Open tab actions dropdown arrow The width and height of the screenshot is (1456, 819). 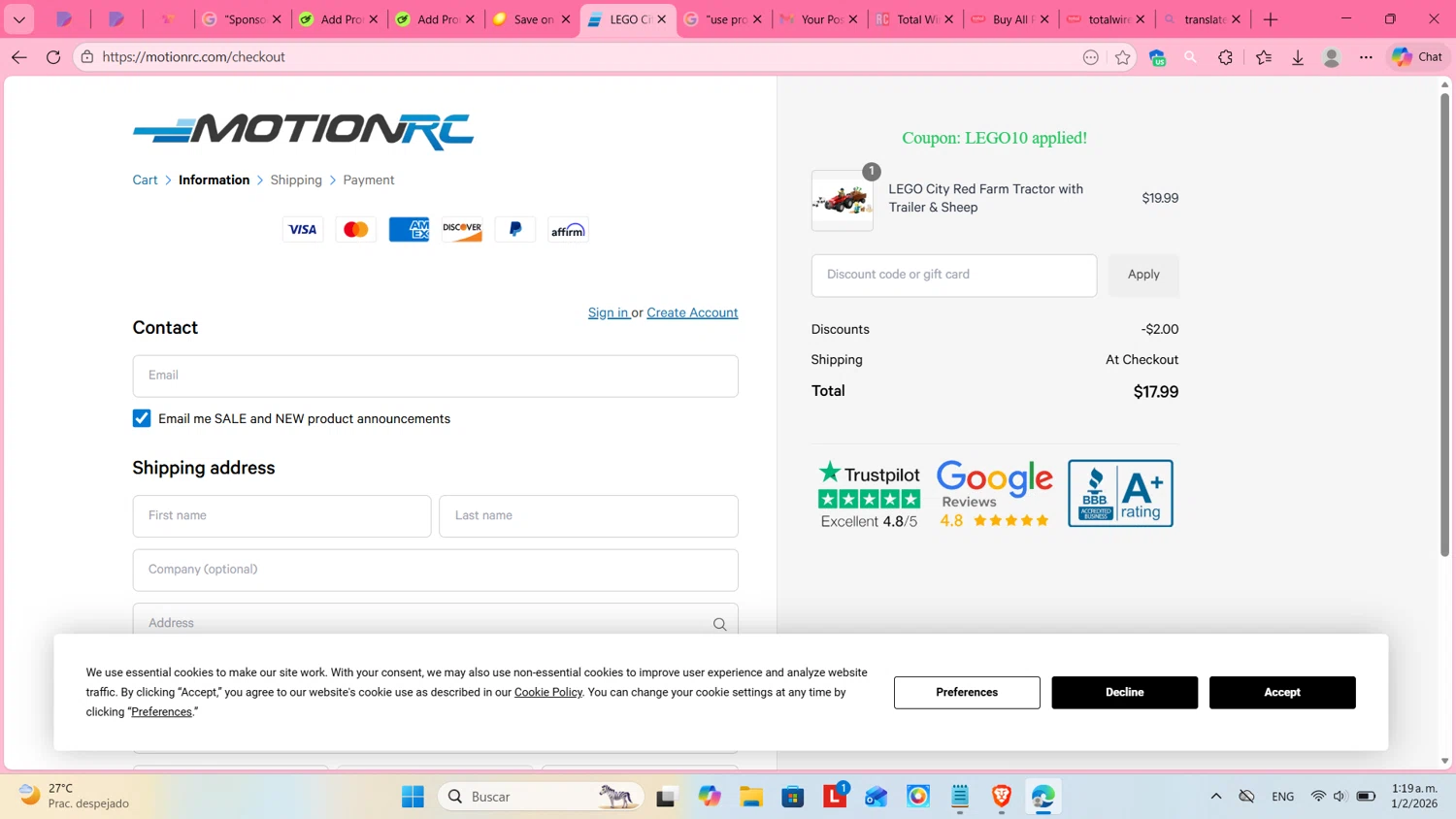coord(19,19)
